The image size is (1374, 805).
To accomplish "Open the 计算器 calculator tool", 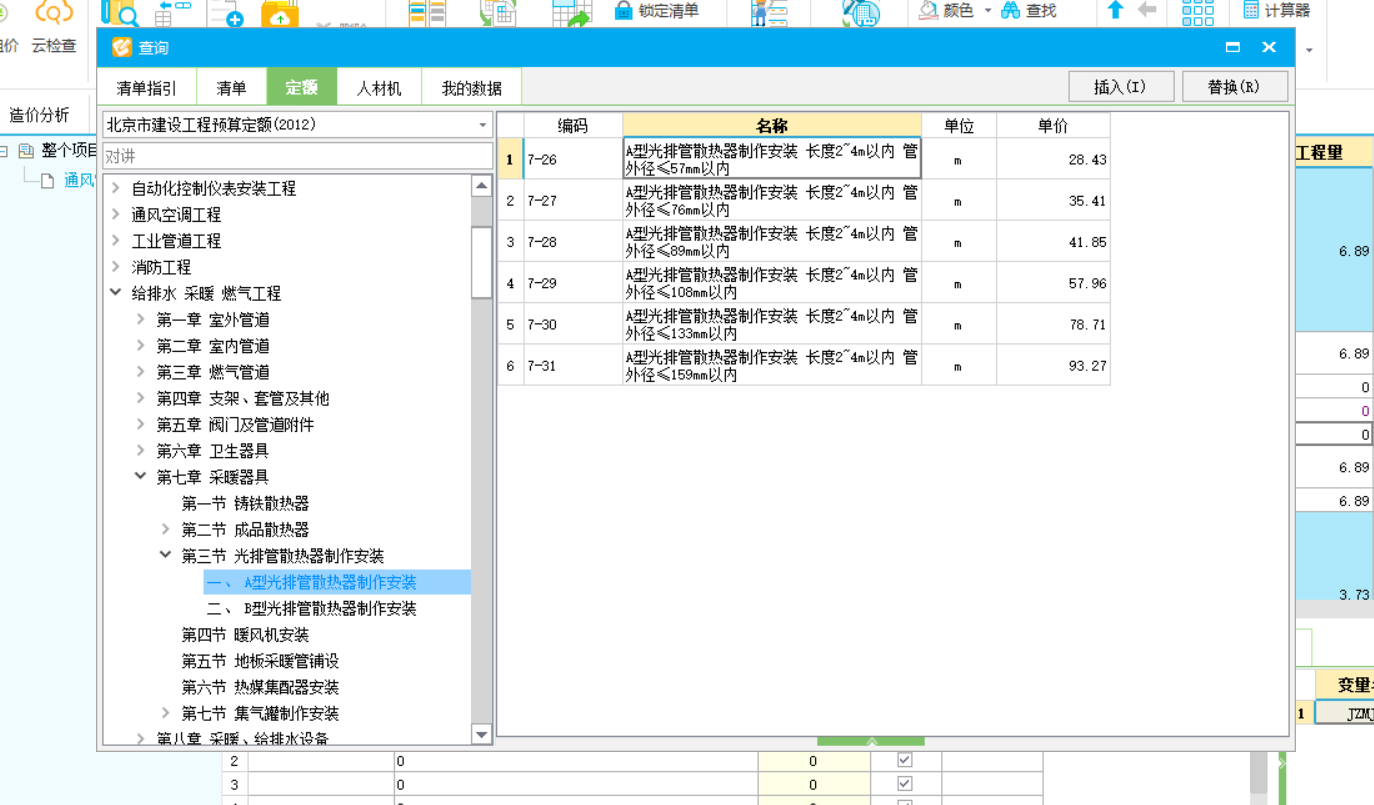I will tap(1276, 11).
